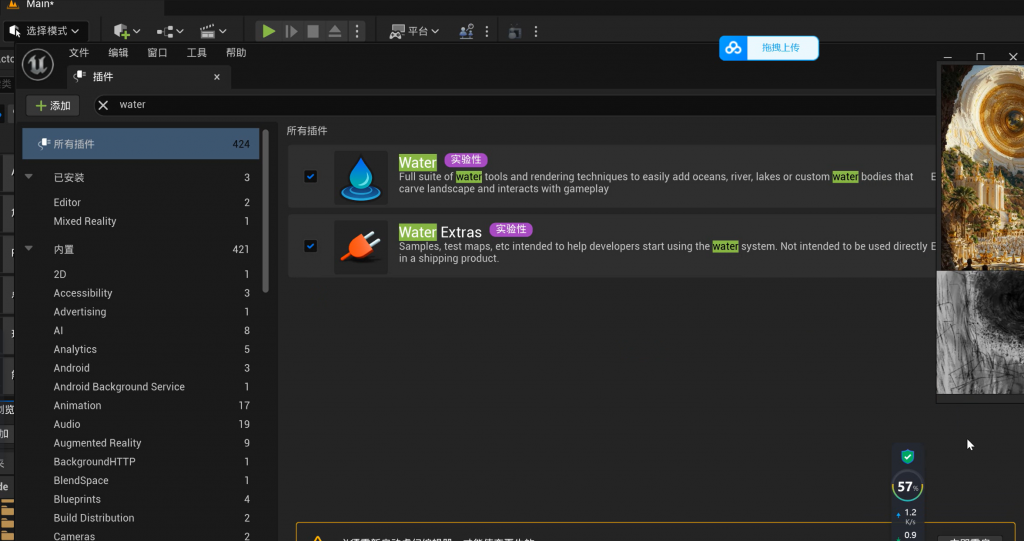This screenshot has height=541, width=1024.
Task: Select the Advertising category
Action: click(140, 312)
